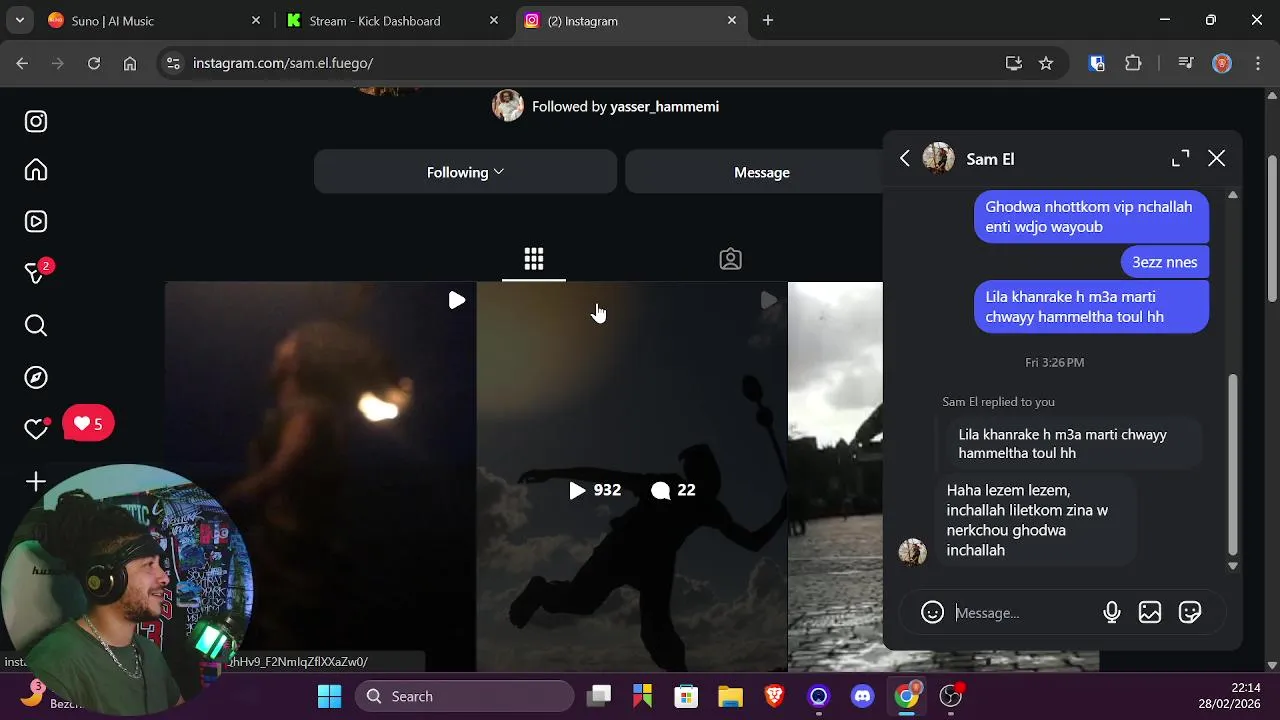
Task: Open File Explorer from taskbar
Action: click(x=730, y=696)
